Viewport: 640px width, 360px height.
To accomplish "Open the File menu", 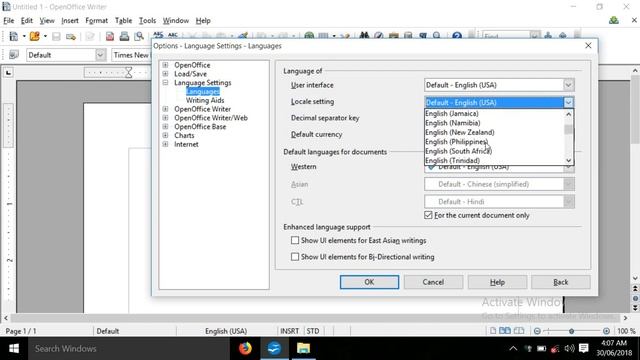I will click(9, 20).
